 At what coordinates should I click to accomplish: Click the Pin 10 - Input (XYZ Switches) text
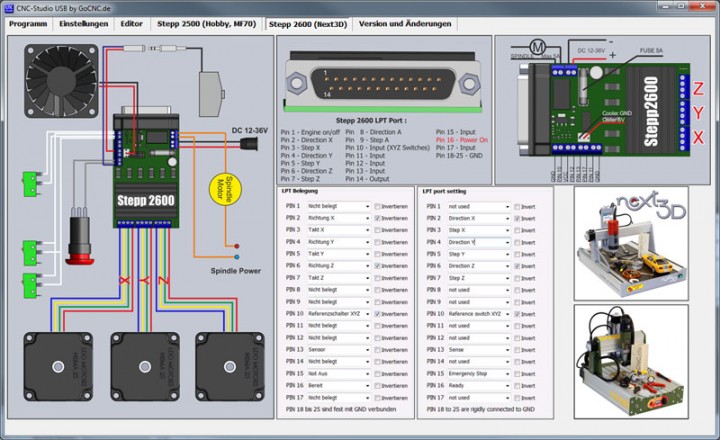tap(388, 148)
